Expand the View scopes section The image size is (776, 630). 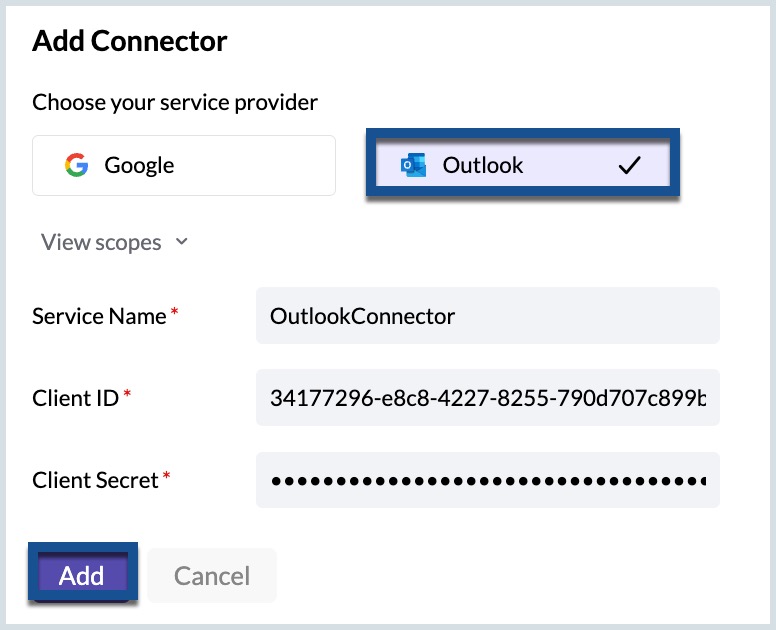[114, 242]
